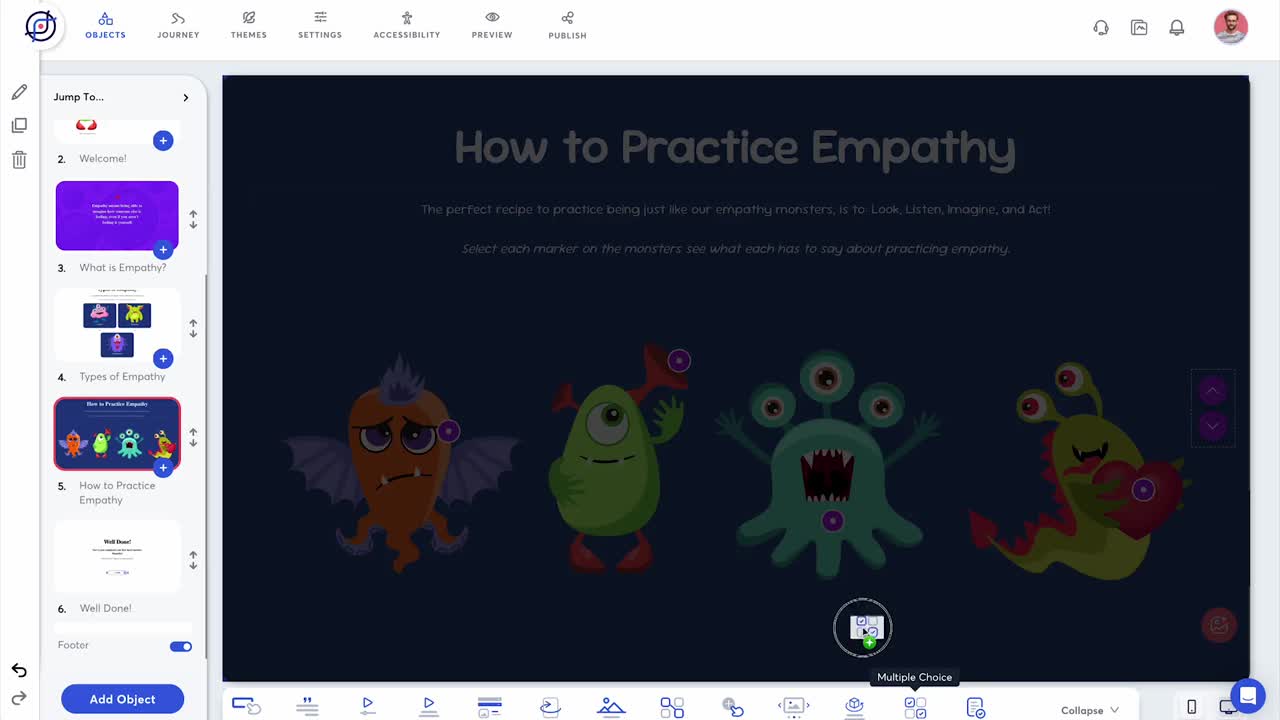Screen dimensions: 1280x720
Task: Open the notifications bell
Action: 1177,28
